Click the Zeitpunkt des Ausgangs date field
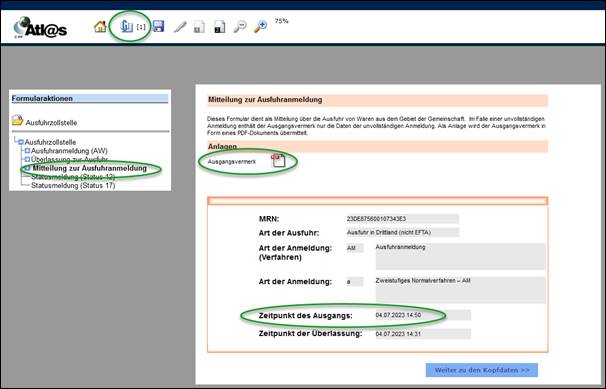The image size is (606, 389). [x=423, y=315]
